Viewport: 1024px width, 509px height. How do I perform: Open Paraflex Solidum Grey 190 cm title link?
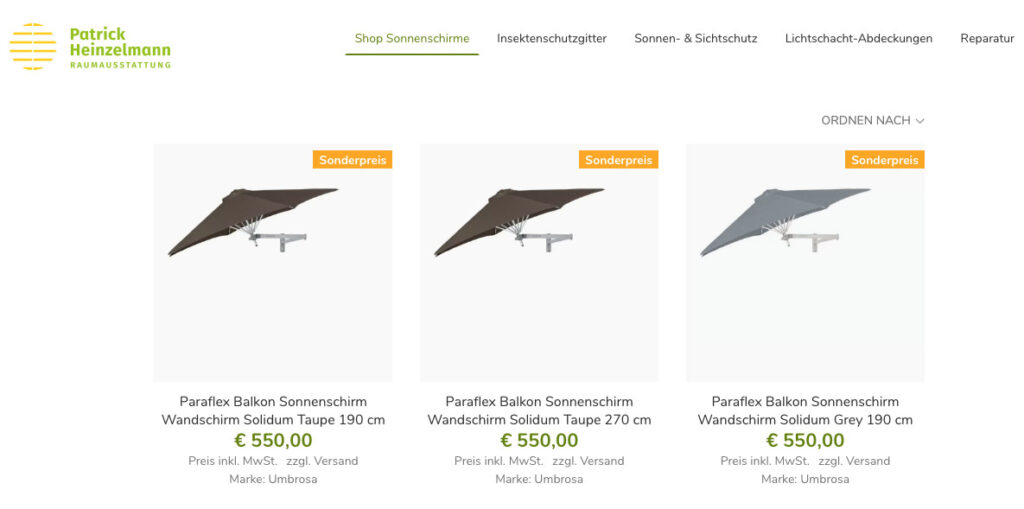[805, 410]
